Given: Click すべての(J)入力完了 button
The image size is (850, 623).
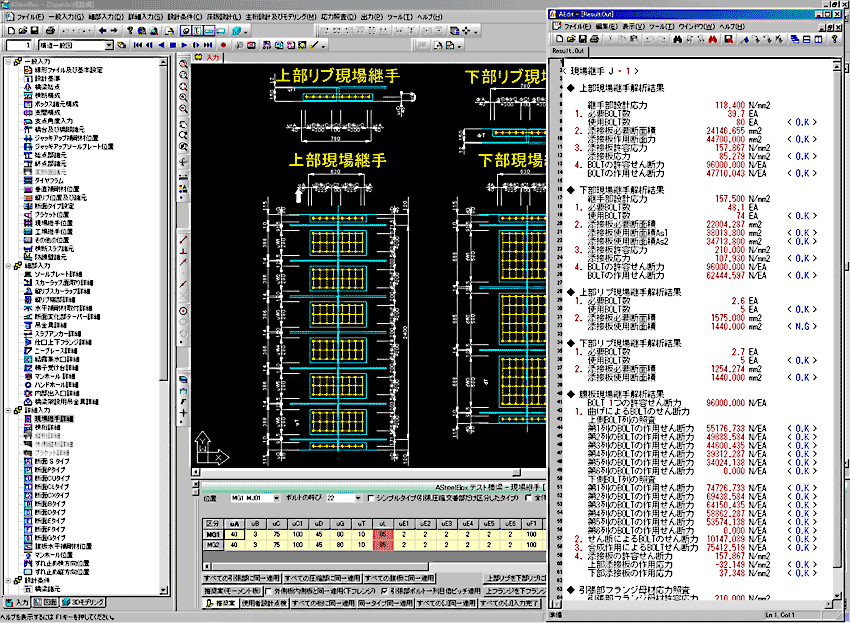Looking at the screenshot, I should coord(509,603).
